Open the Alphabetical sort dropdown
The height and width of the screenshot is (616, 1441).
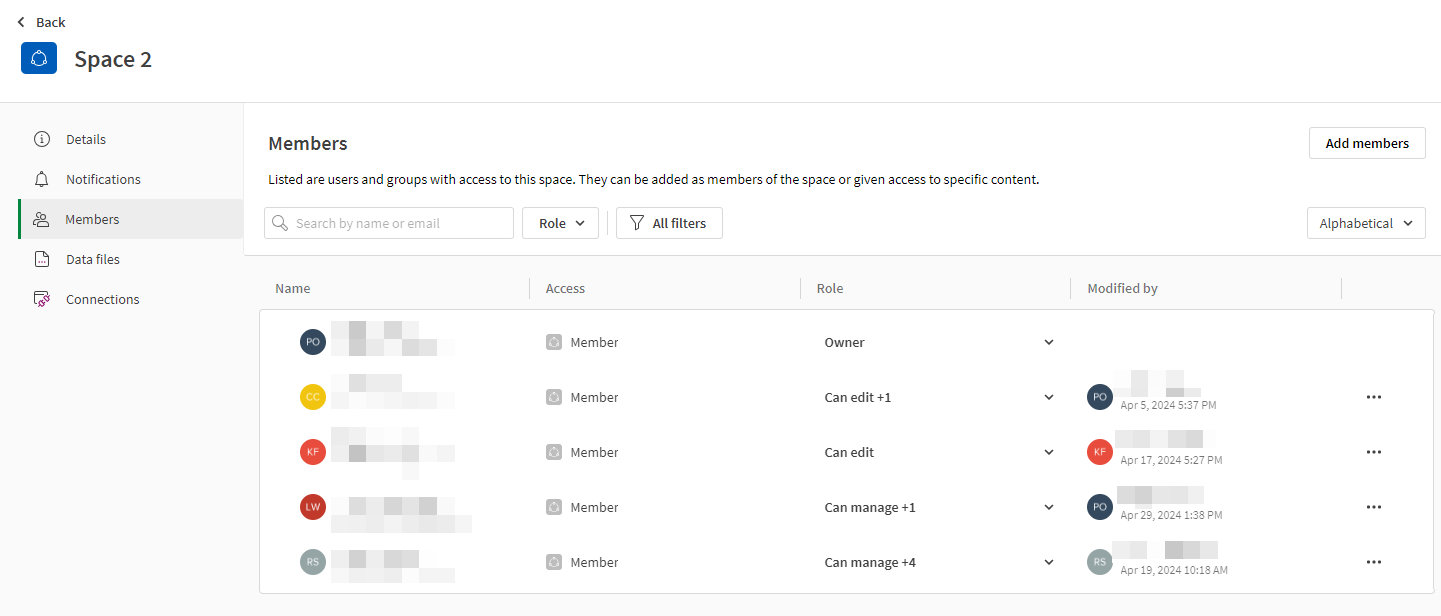(1366, 223)
